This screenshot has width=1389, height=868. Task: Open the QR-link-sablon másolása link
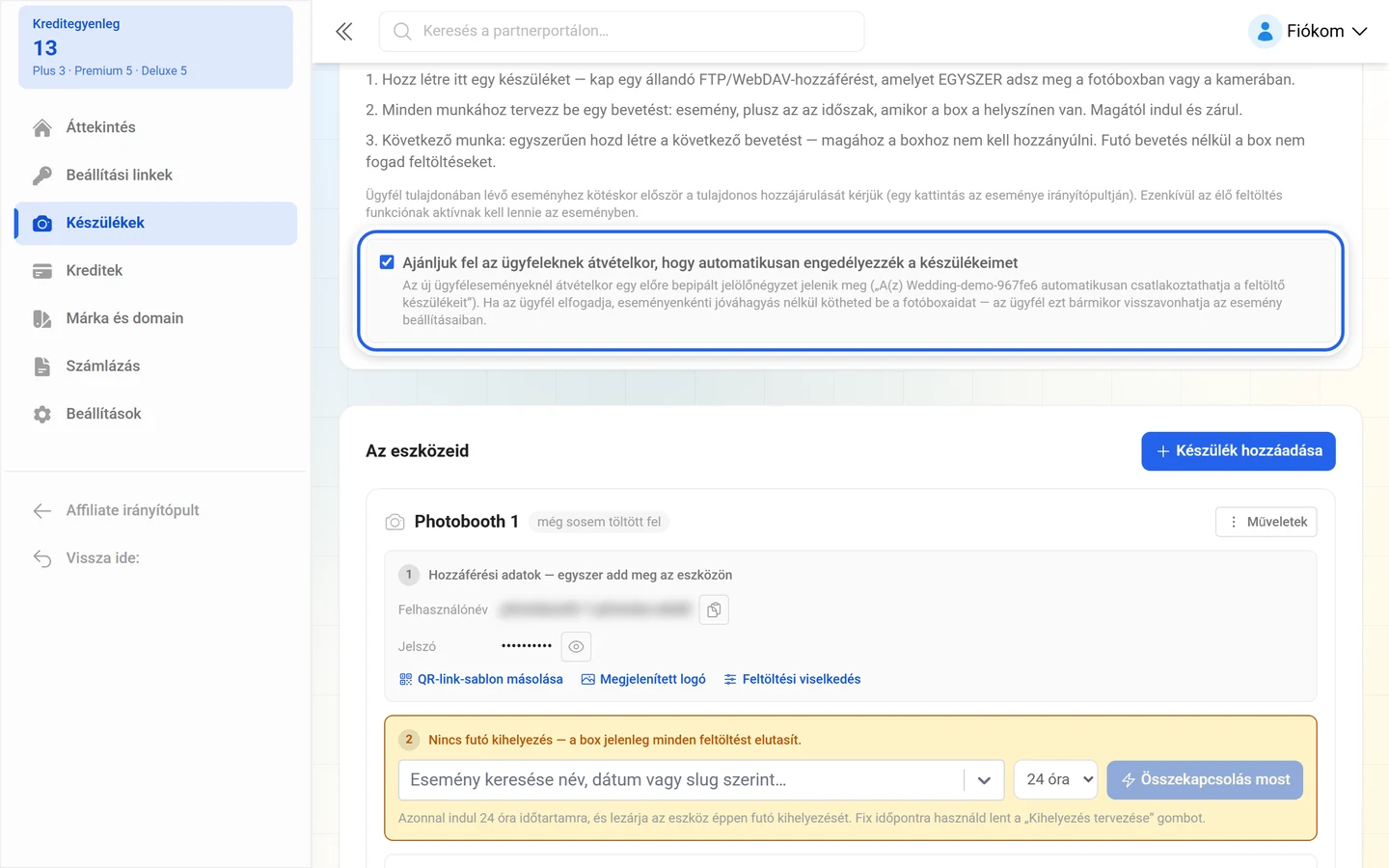click(480, 680)
